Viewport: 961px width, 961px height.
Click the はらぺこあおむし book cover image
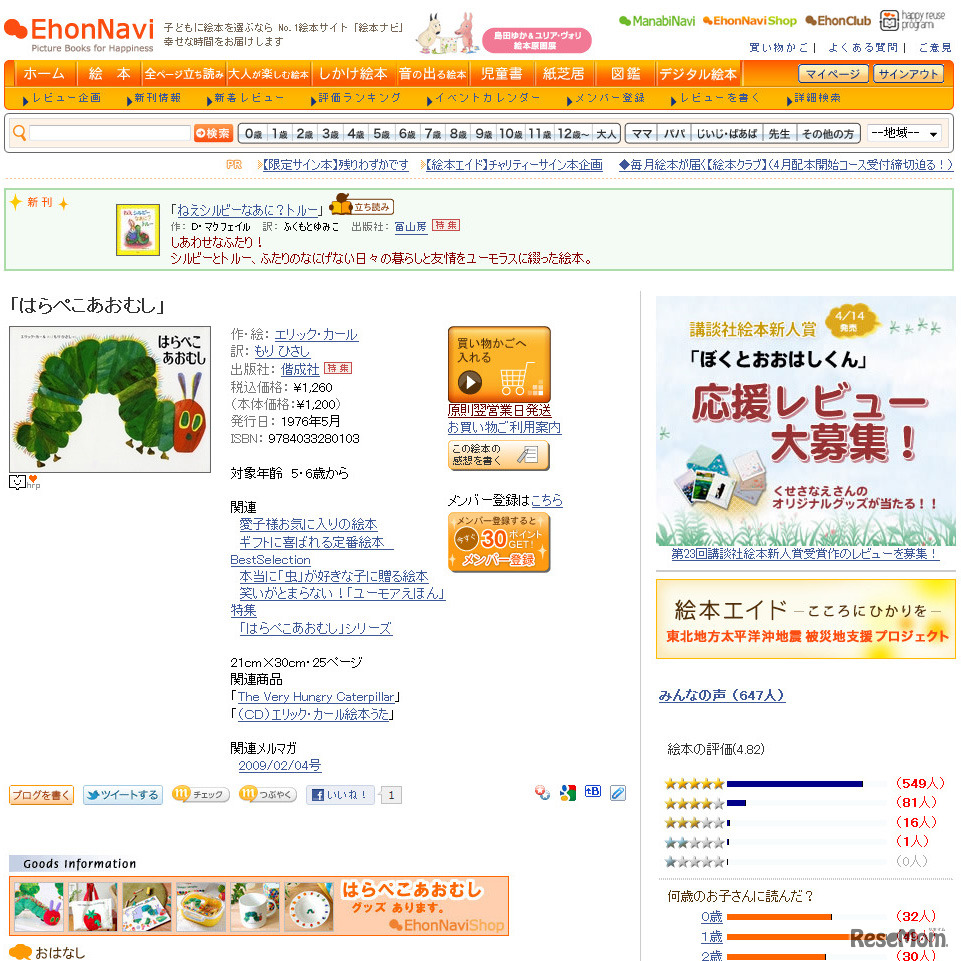coord(110,399)
